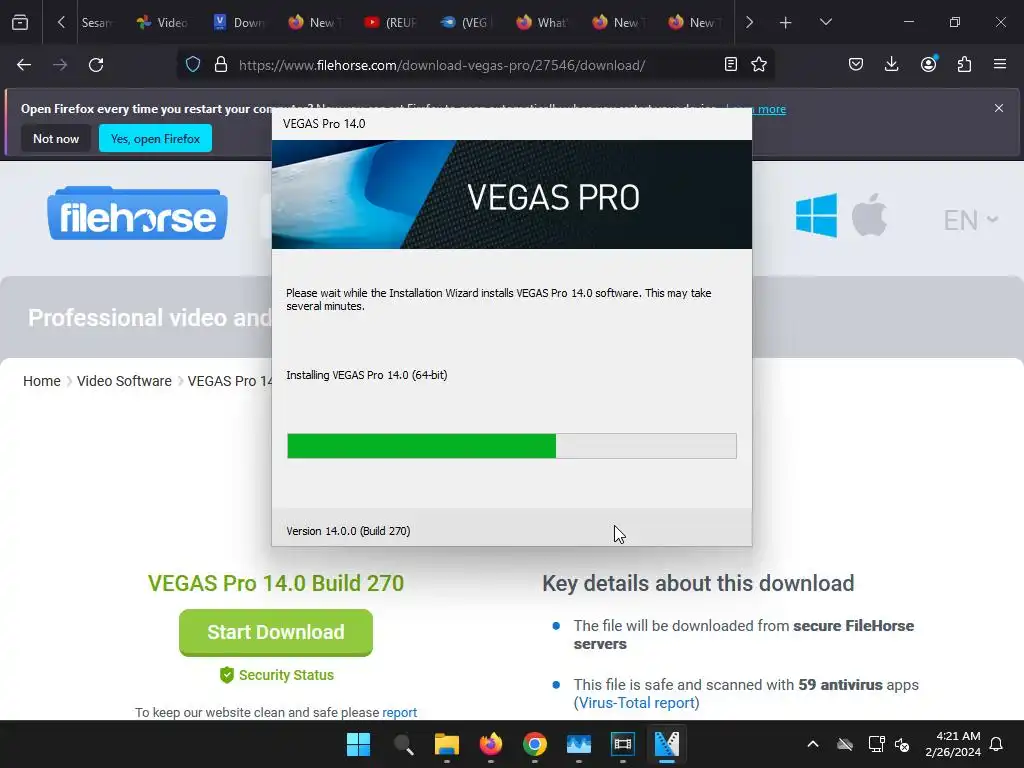The image size is (1024, 768).
Task: Open network status tray icon
Action: pyautogui.click(x=876, y=744)
